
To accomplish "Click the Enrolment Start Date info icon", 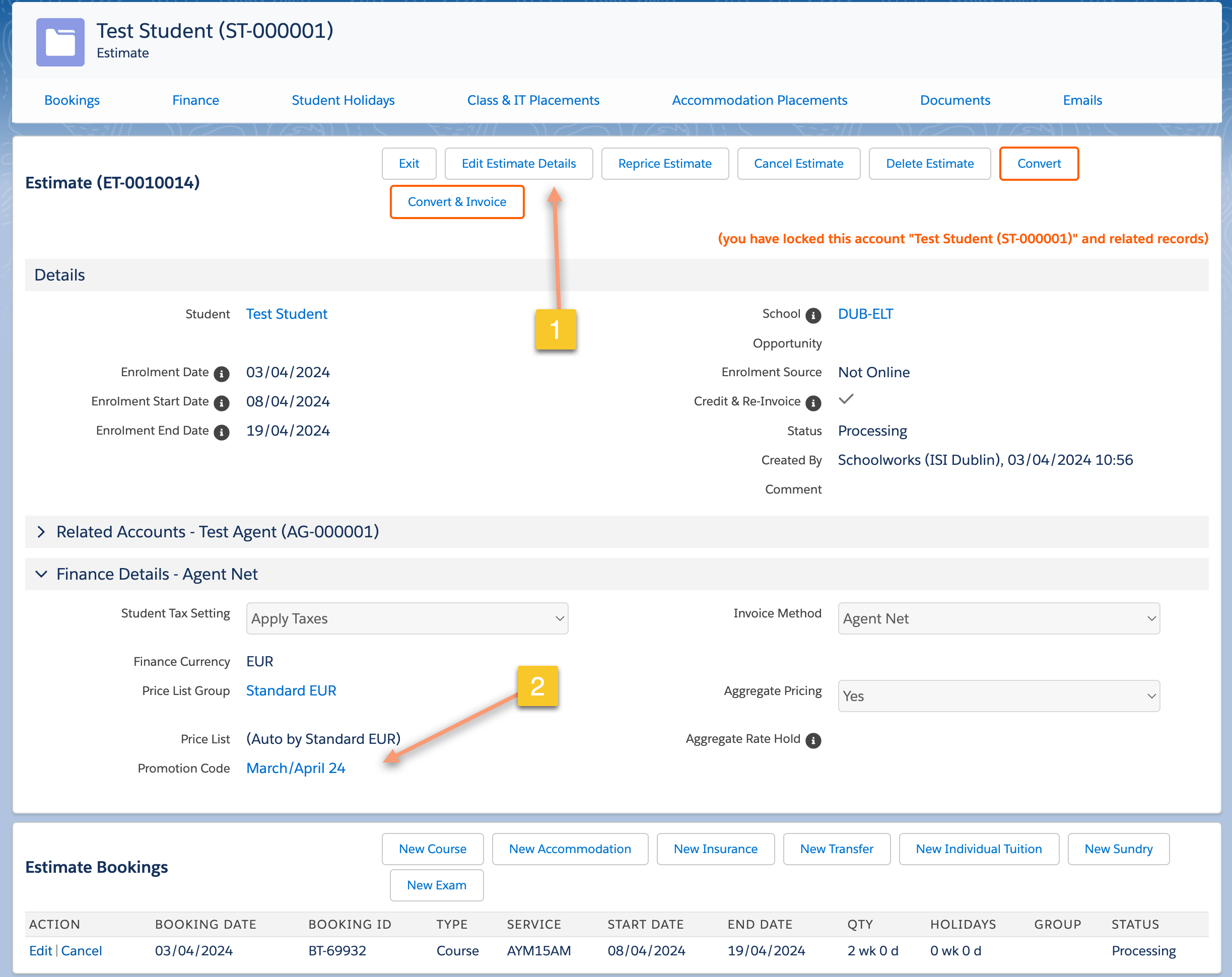I will (x=221, y=403).
